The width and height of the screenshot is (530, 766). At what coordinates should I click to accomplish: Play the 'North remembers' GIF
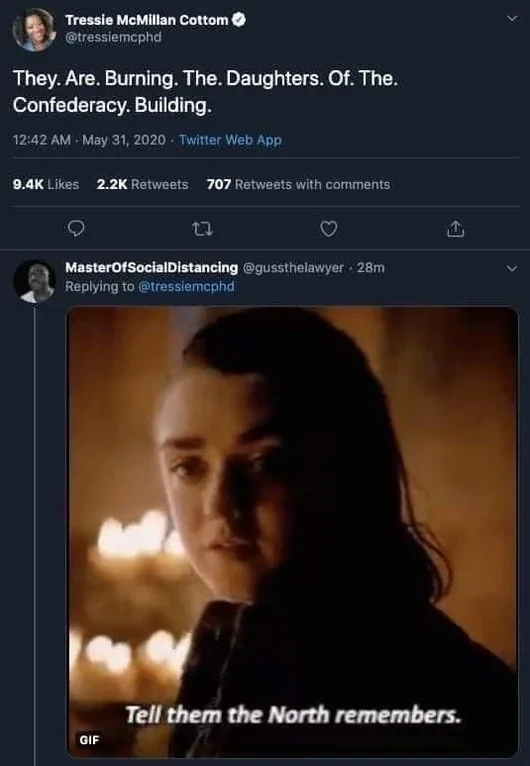(x=292, y=532)
